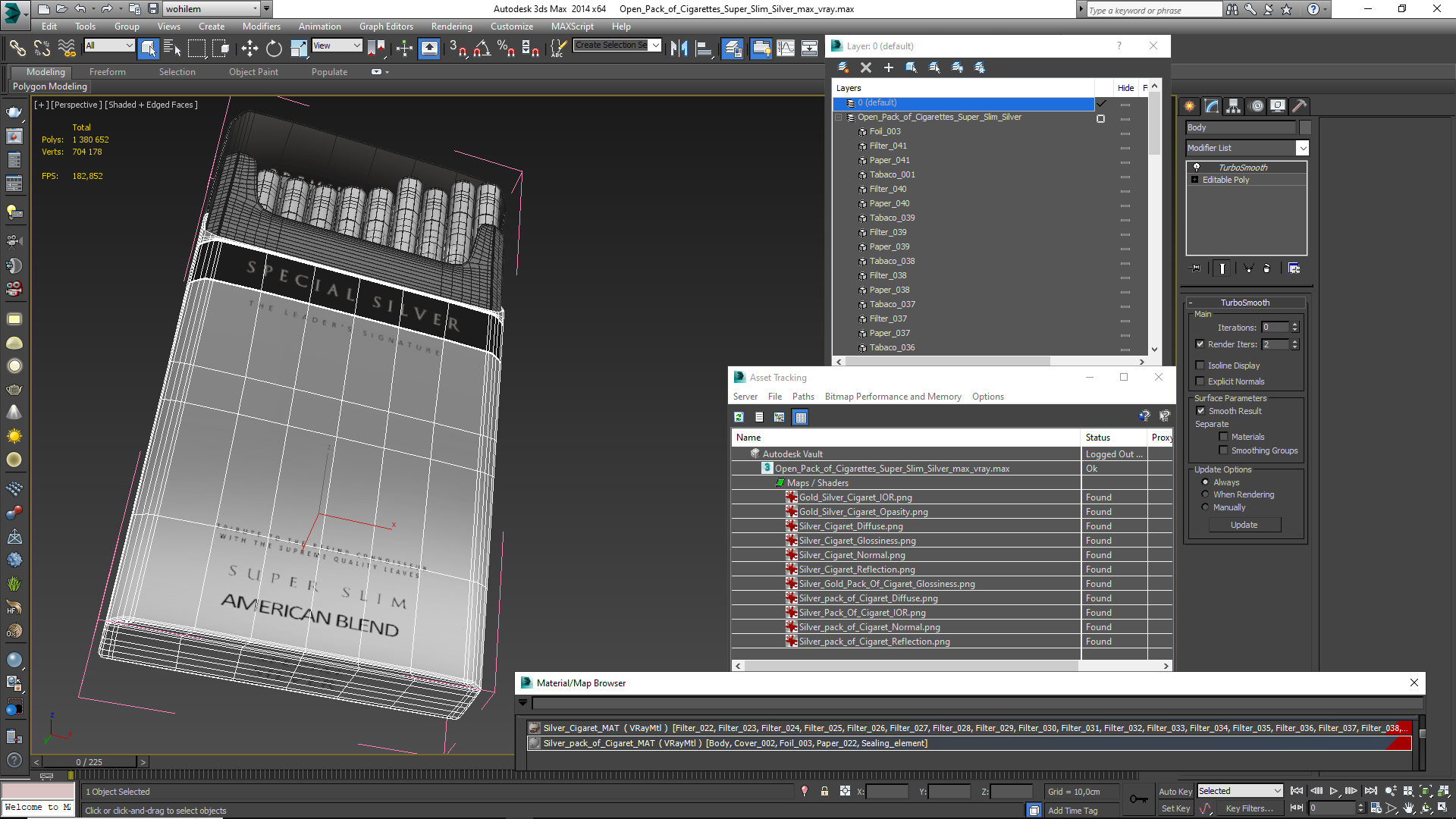Select the When Rendering radio option
1456x819 pixels.
[x=1205, y=494]
